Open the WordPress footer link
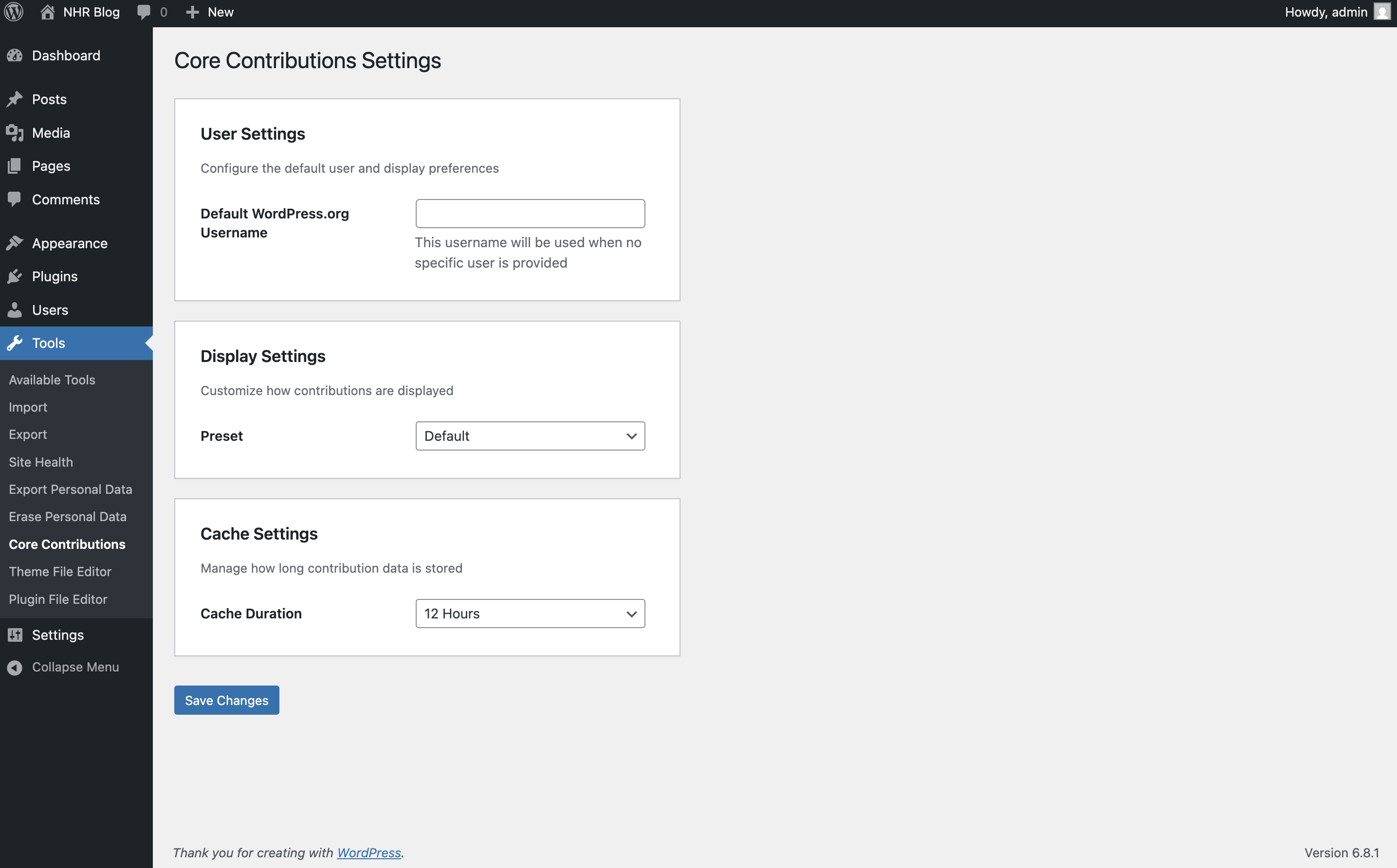This screenshot has width=1397, height=868. point(368,853)
